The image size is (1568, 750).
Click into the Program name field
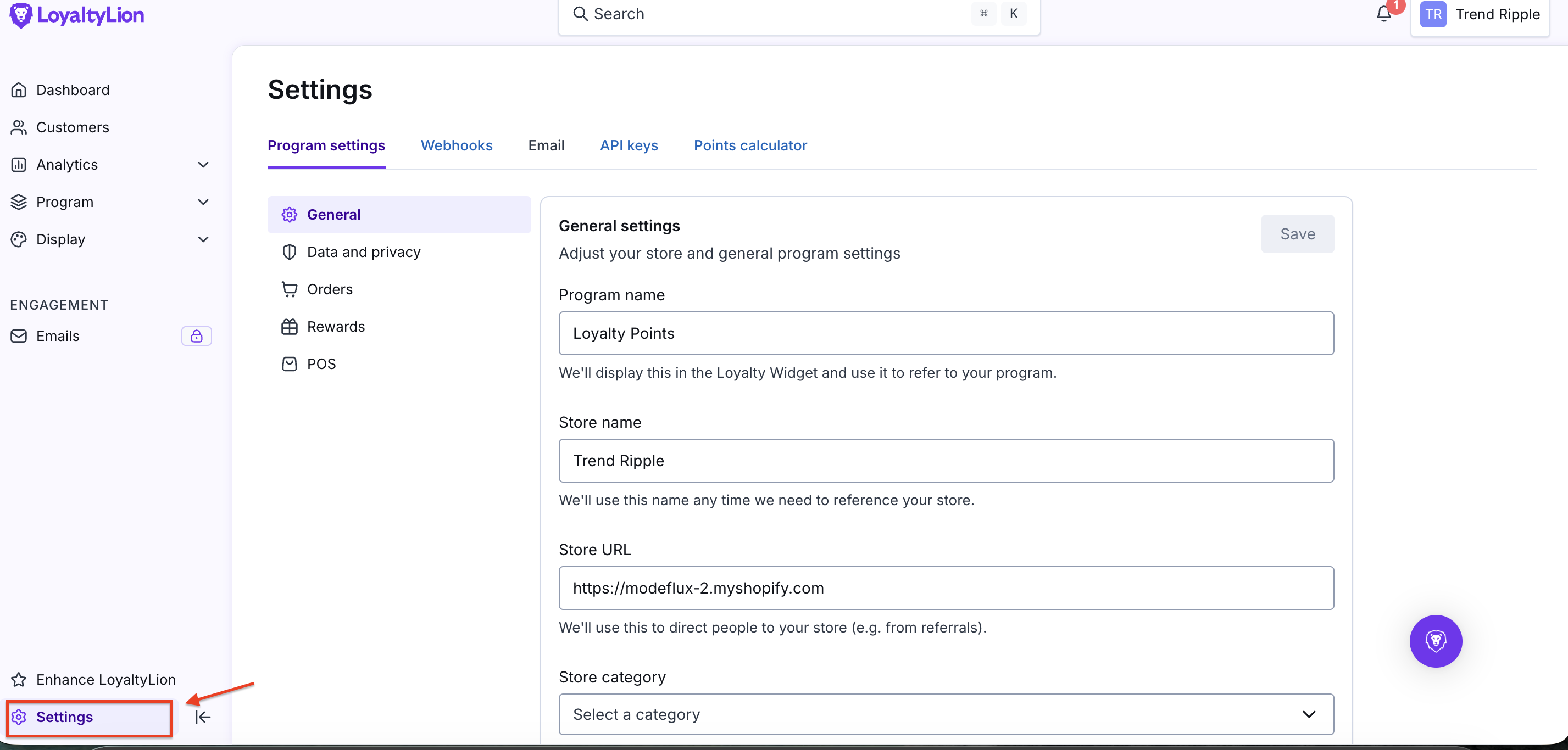pyautogui.click(x=946, y=333)
